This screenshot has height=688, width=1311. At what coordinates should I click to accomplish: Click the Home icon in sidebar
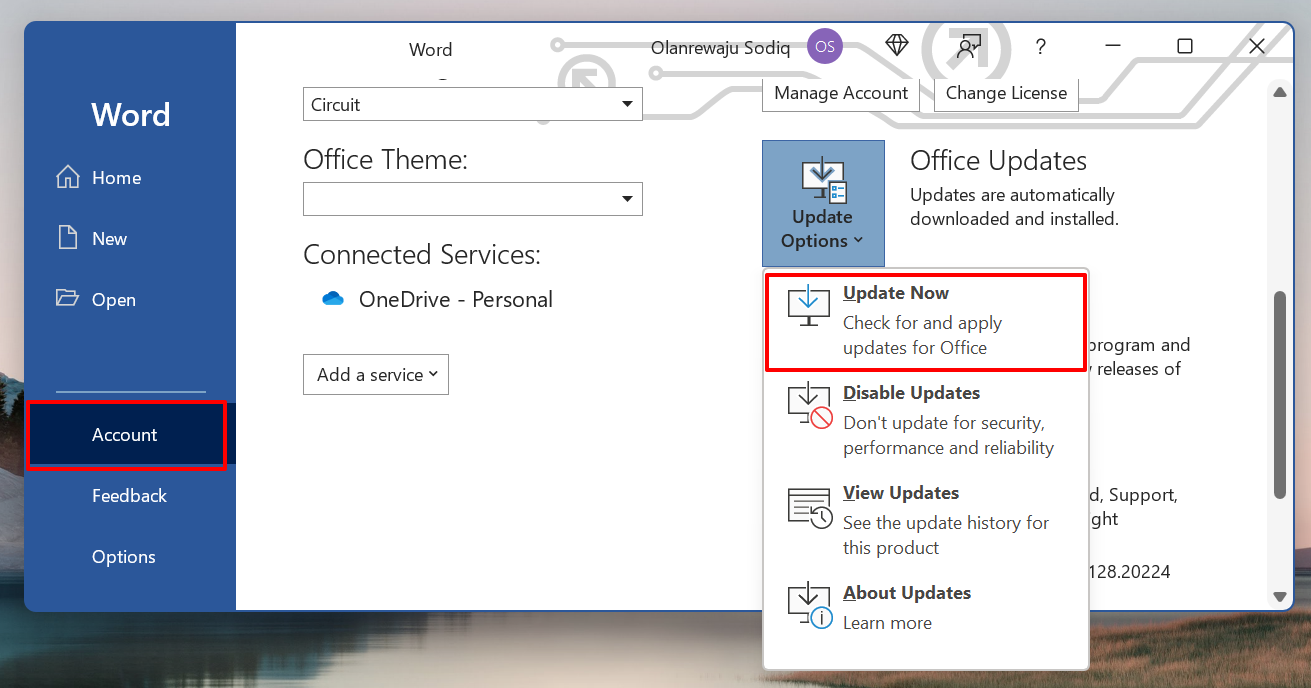point(68,178)
